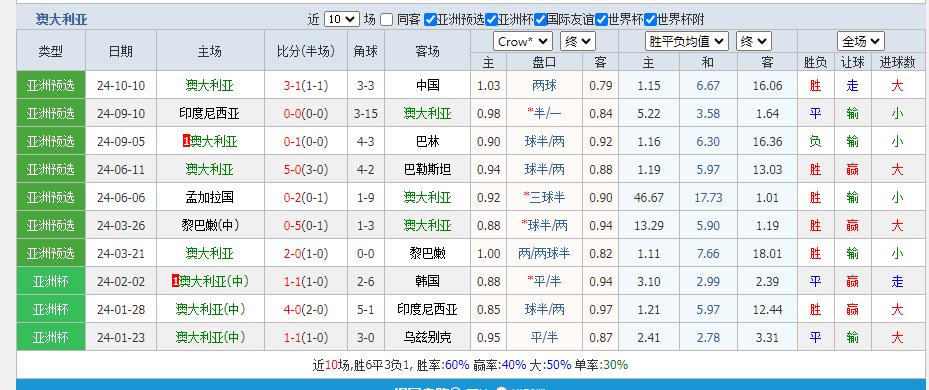Image resolution: width=929 pixels, height=390 pixels.
Task: Click handicap value *平/半
Action: click(x=544, y=282)
